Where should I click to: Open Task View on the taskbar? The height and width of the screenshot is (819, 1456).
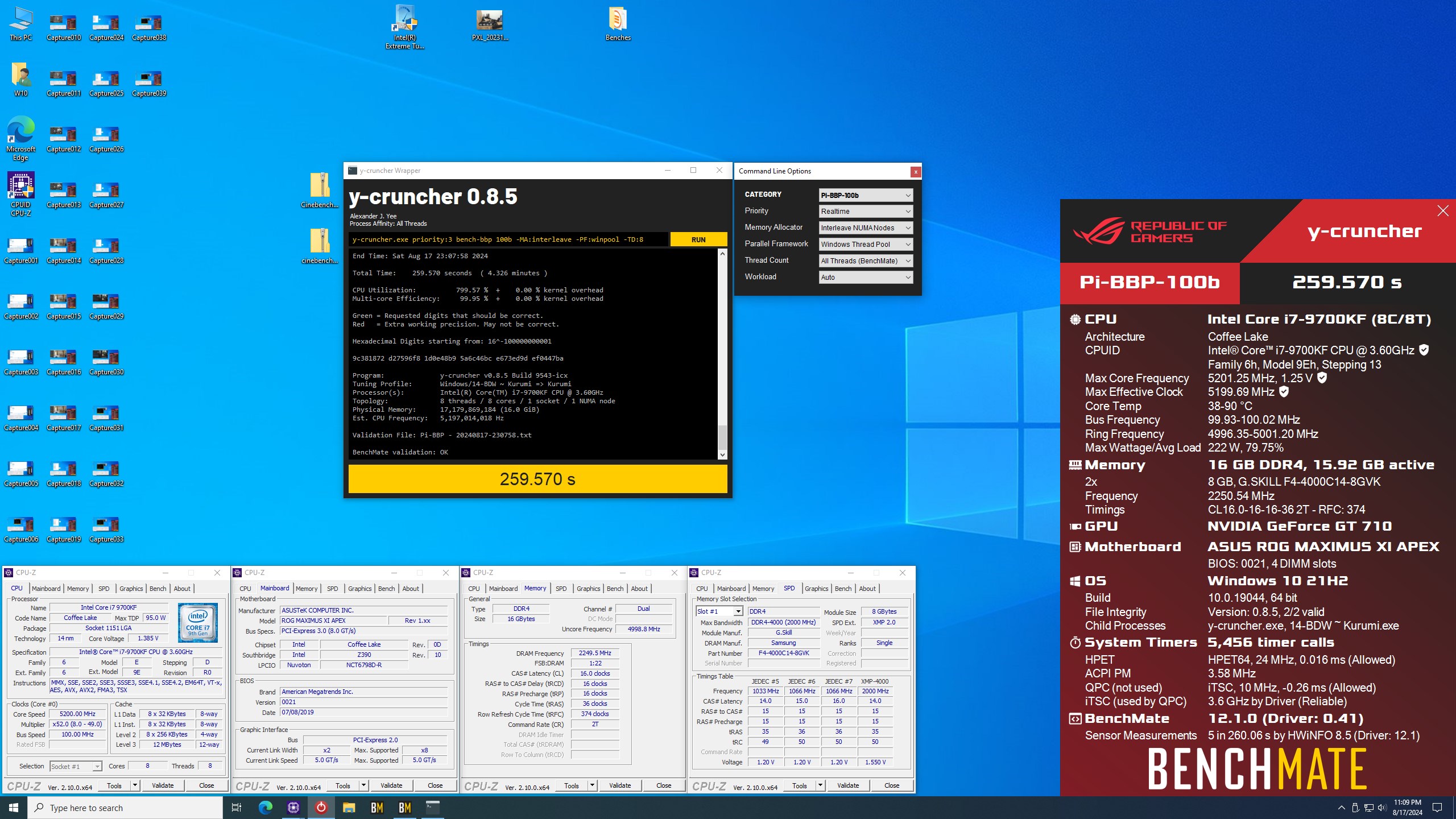tap(237, 808)
